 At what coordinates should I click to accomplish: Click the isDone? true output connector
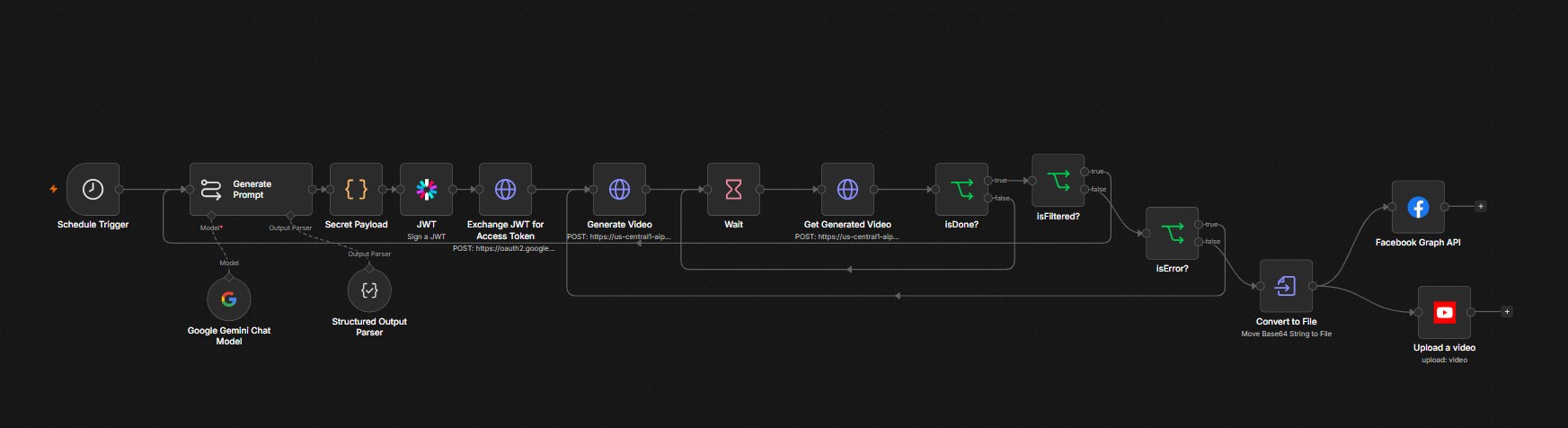(988, 181)
